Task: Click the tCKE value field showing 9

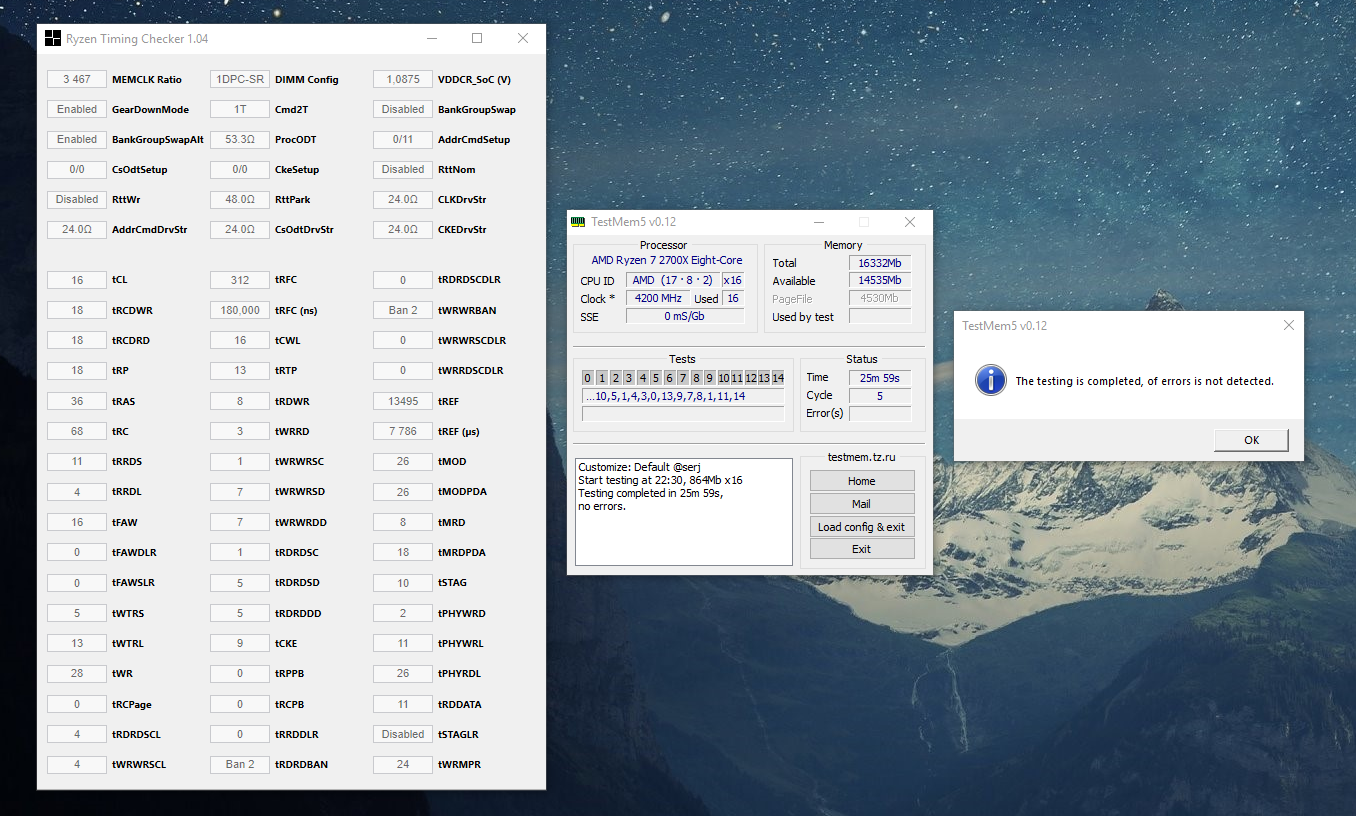Action: [x=240, y=644]
